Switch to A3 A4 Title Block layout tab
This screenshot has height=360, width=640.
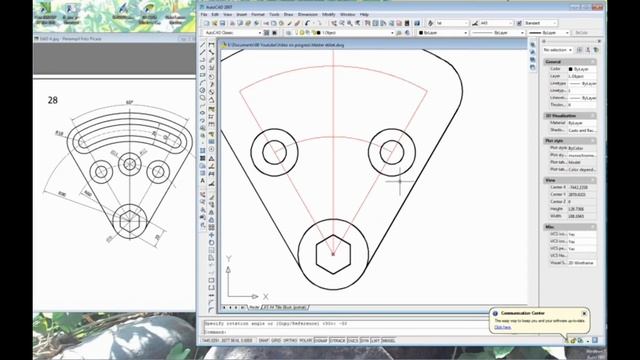[286, 307]
